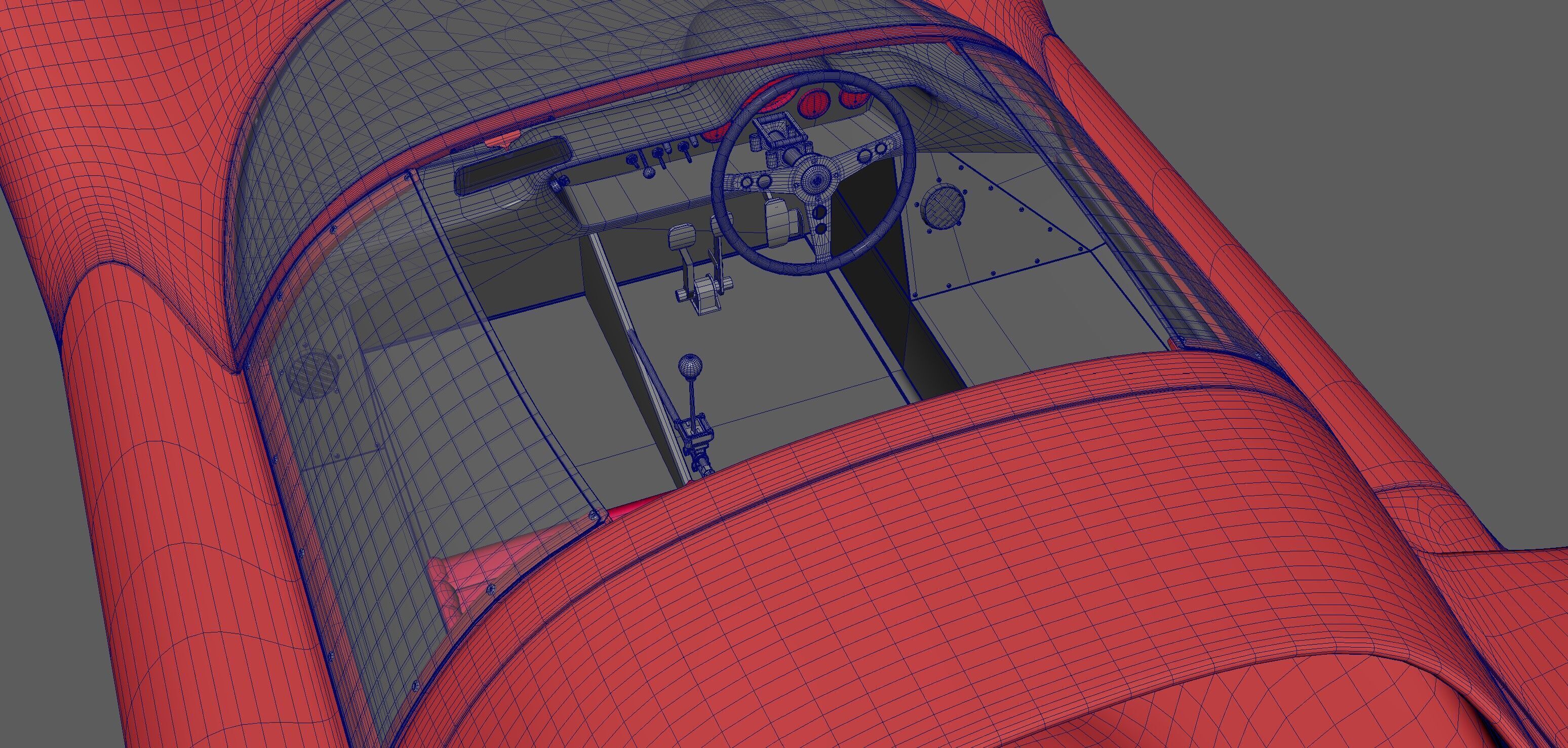Select the circular grille on left door
This screenshot has width=1568, height=748.
(312, 375)
